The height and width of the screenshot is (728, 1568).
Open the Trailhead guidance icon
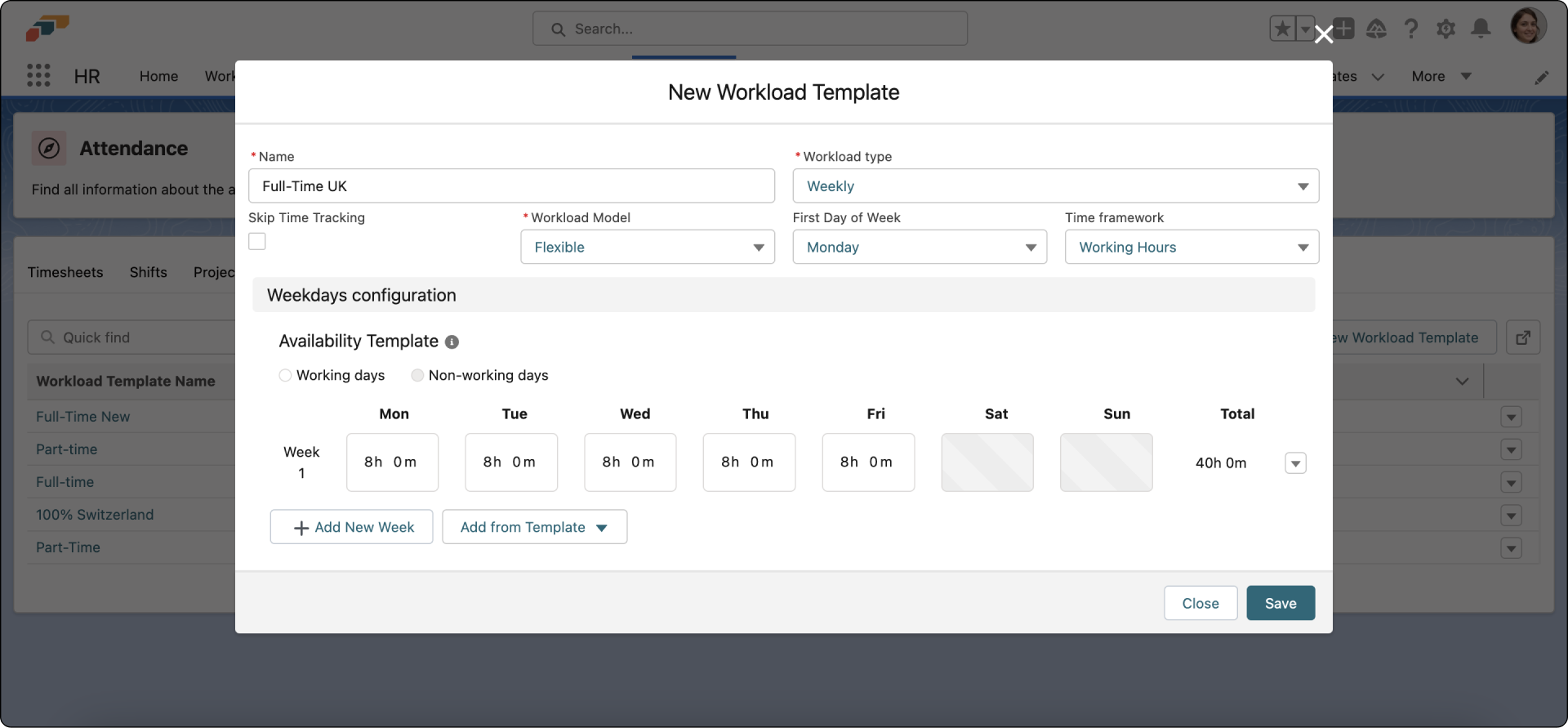point(1376,29)
